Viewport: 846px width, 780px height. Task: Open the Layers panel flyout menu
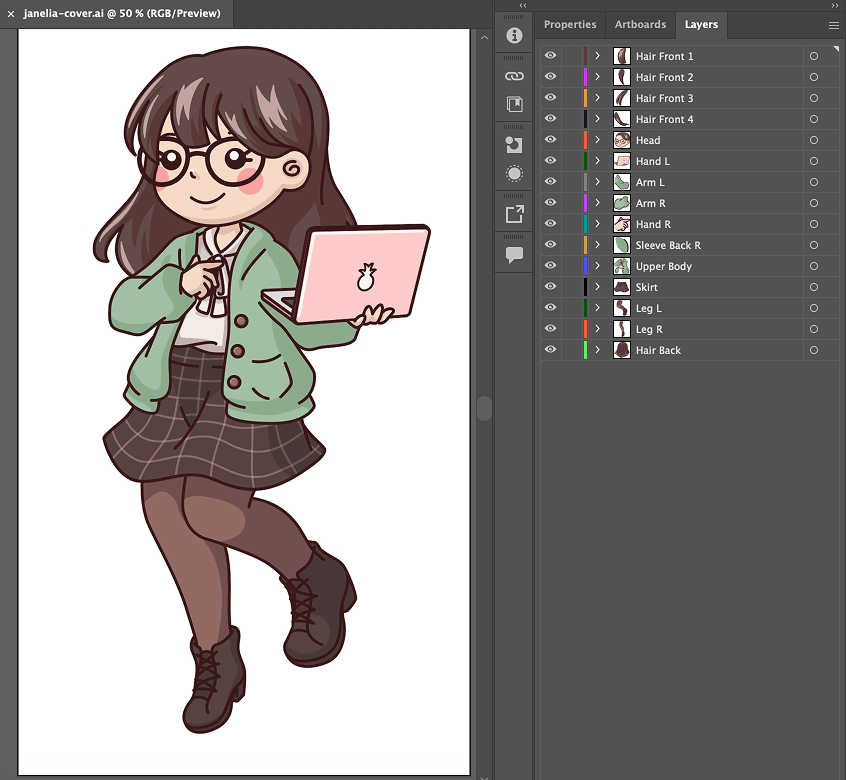[x=833, y=25]
